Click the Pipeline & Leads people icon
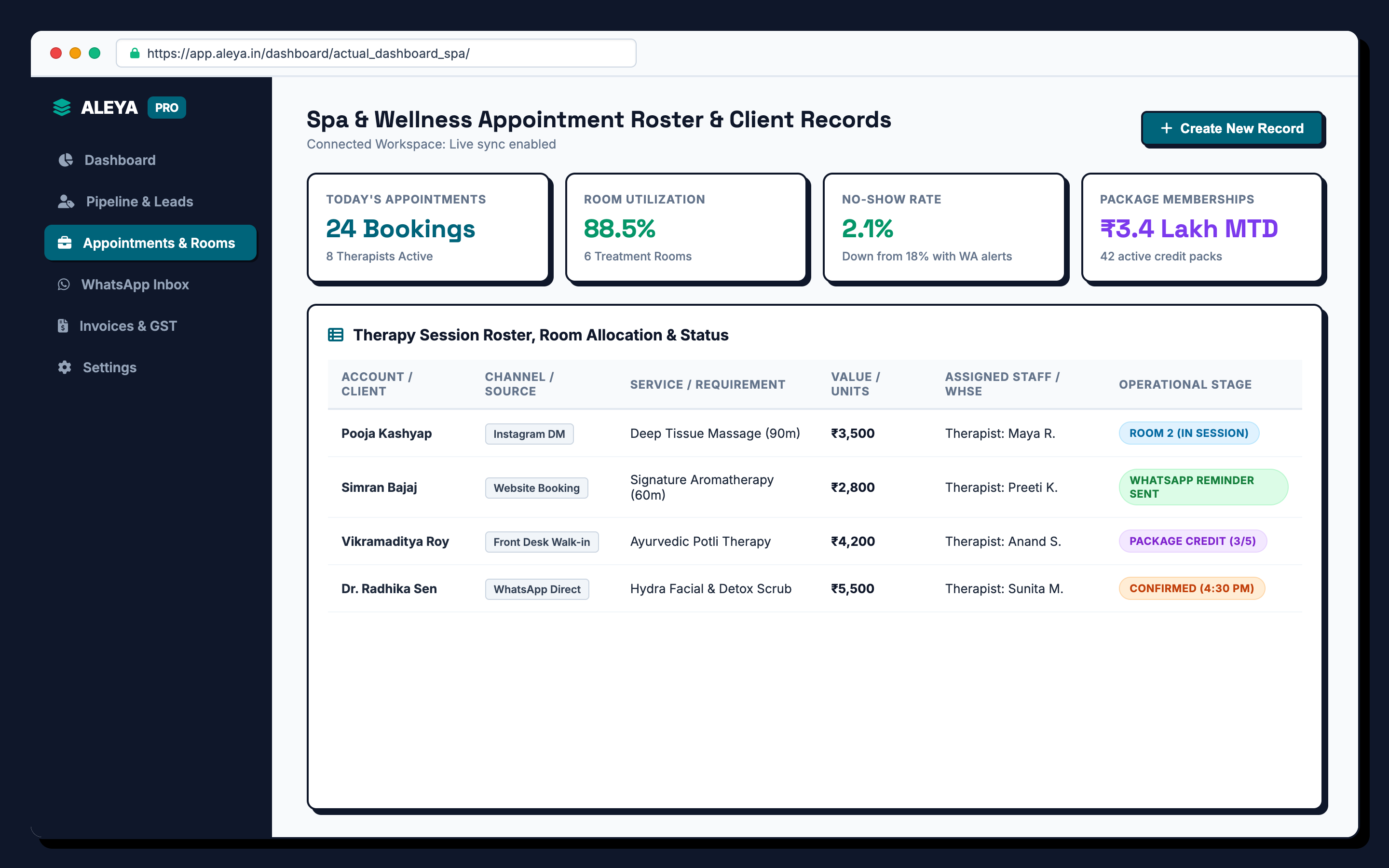The image size is (1389, 868). pyautogui.click(x=66, y=202)
